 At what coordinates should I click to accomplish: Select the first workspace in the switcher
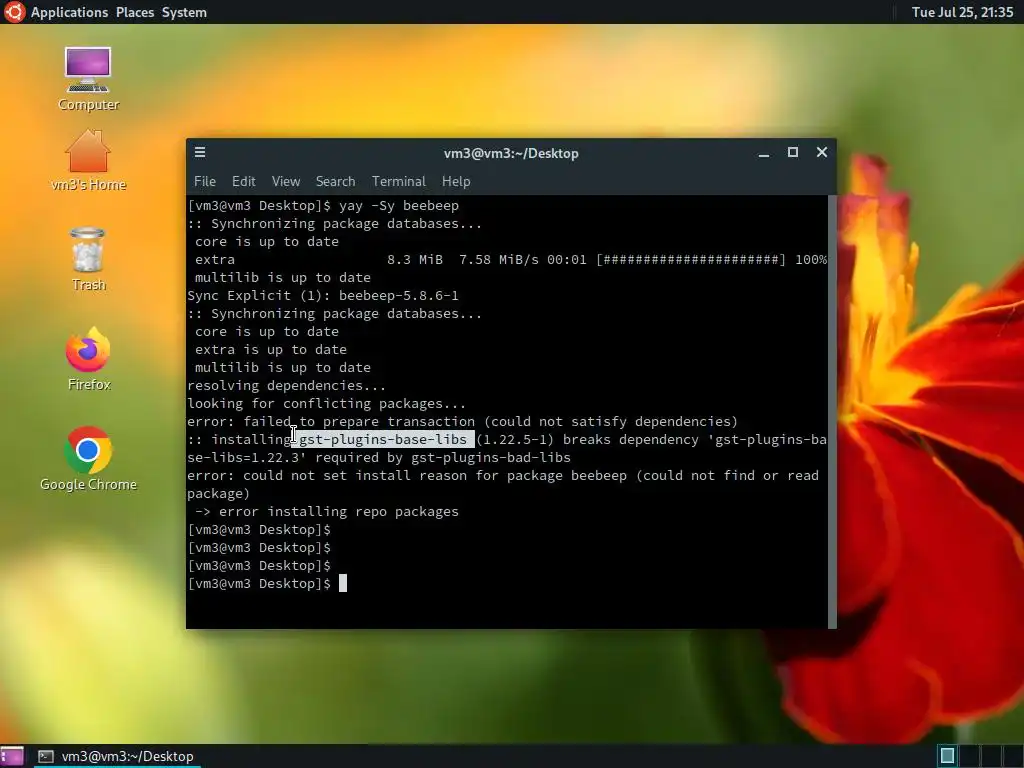[x=947, y=756]
